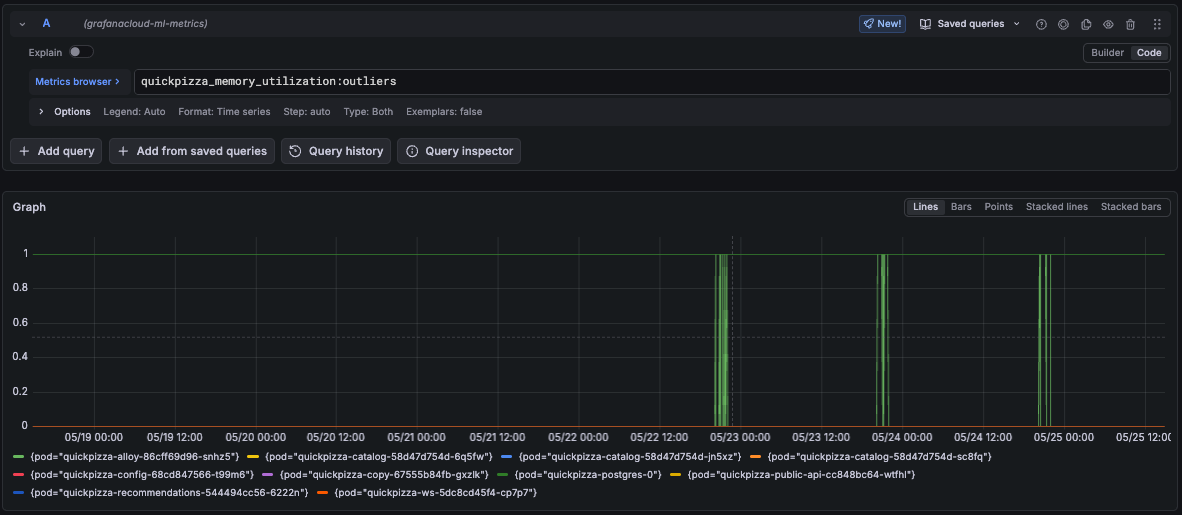This screenshot has height=515, width=1182.
Task: Switch to Code editor mode
Action: 1149,53
